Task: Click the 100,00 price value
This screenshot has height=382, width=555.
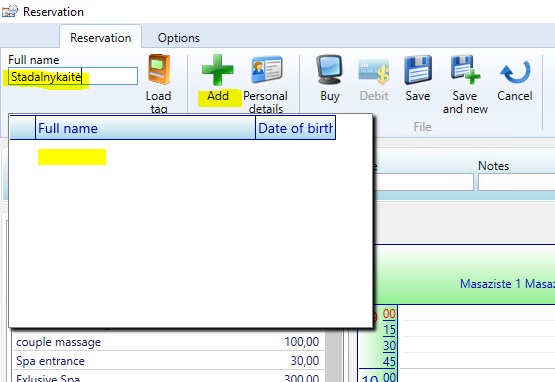Action: (302, 342)
